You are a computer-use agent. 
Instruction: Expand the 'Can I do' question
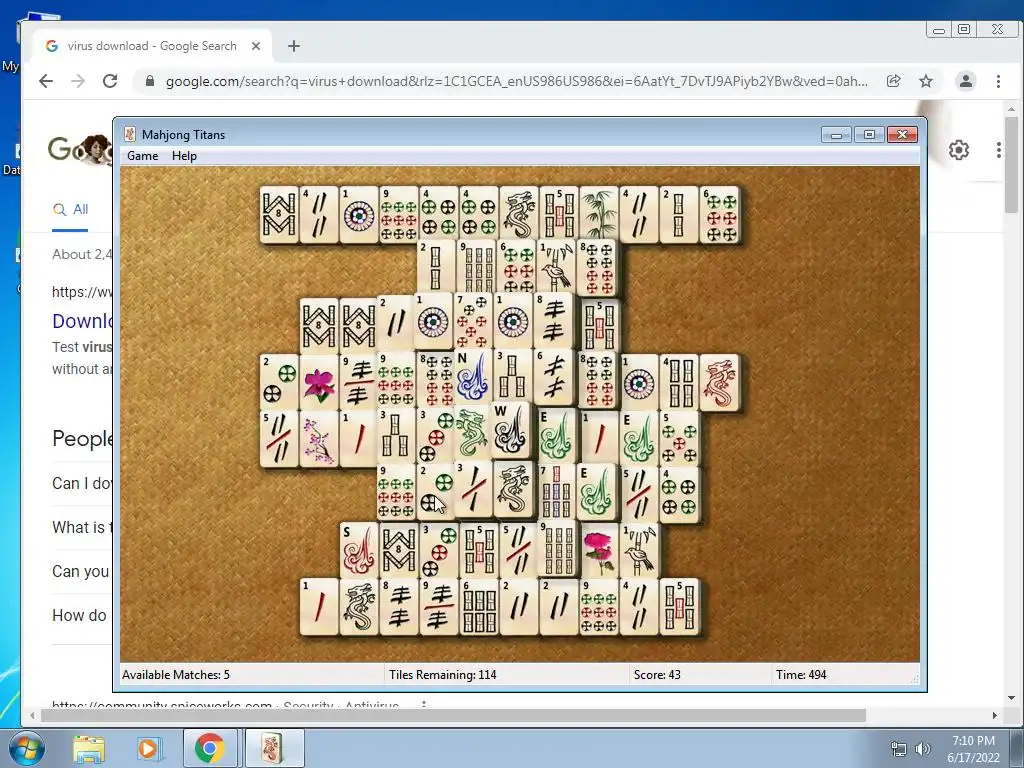[x=82, y=483]
